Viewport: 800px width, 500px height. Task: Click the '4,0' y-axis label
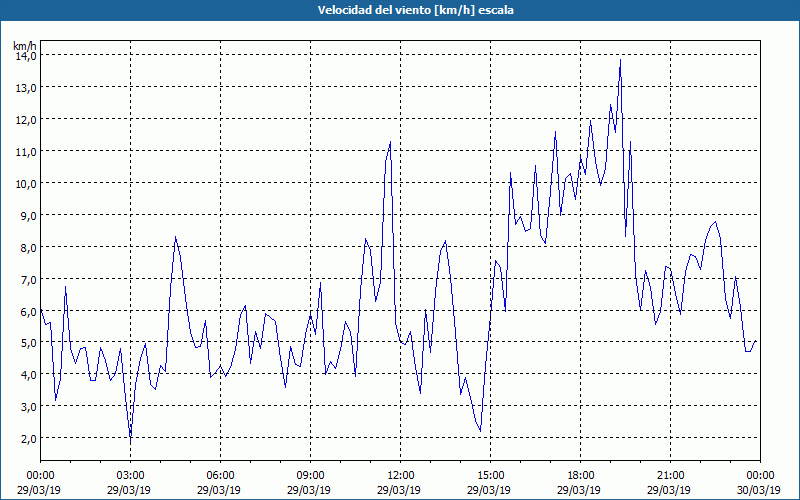[x=28, y=375]
